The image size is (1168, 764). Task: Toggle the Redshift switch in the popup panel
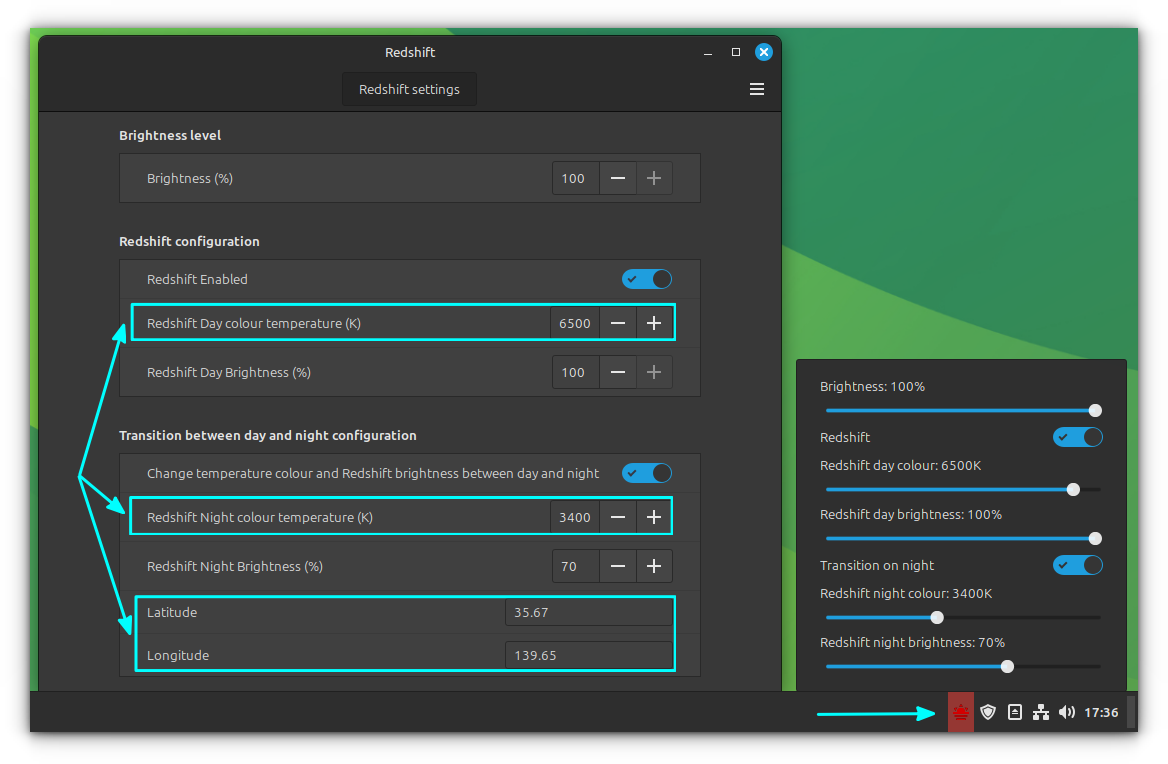1077,437
